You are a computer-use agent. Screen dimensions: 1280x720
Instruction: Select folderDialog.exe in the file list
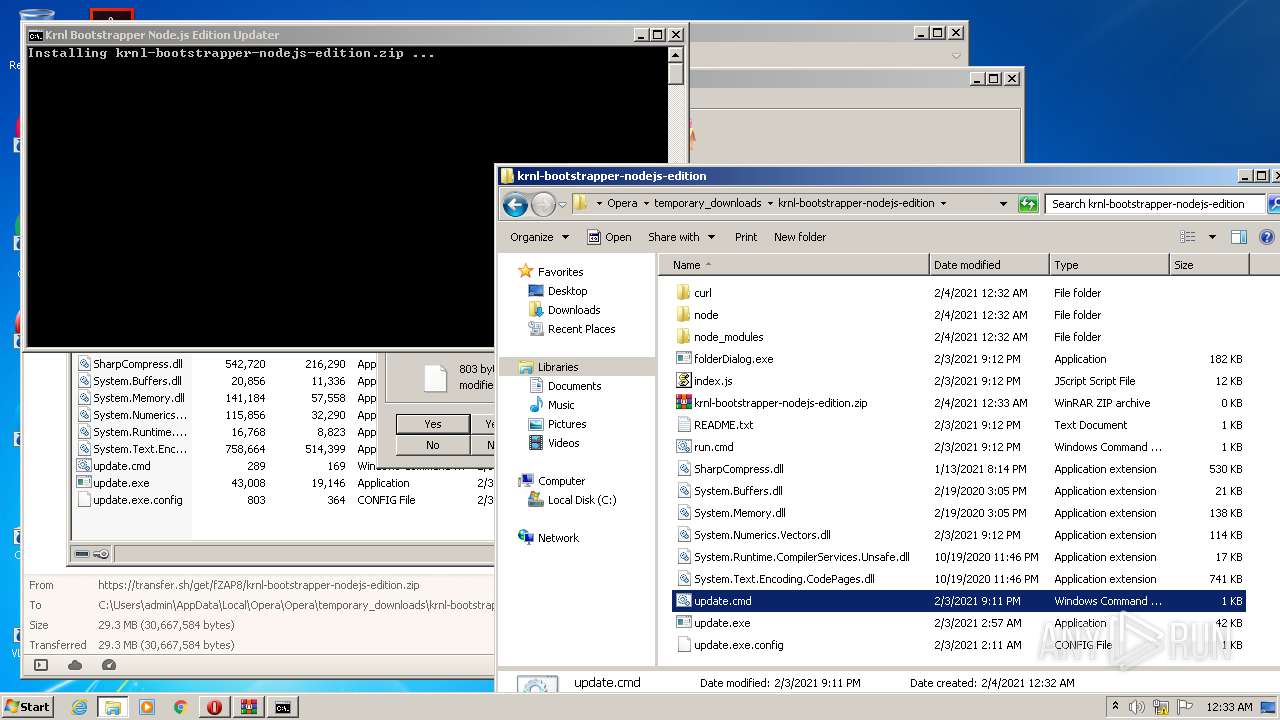(x=733, y=359)
